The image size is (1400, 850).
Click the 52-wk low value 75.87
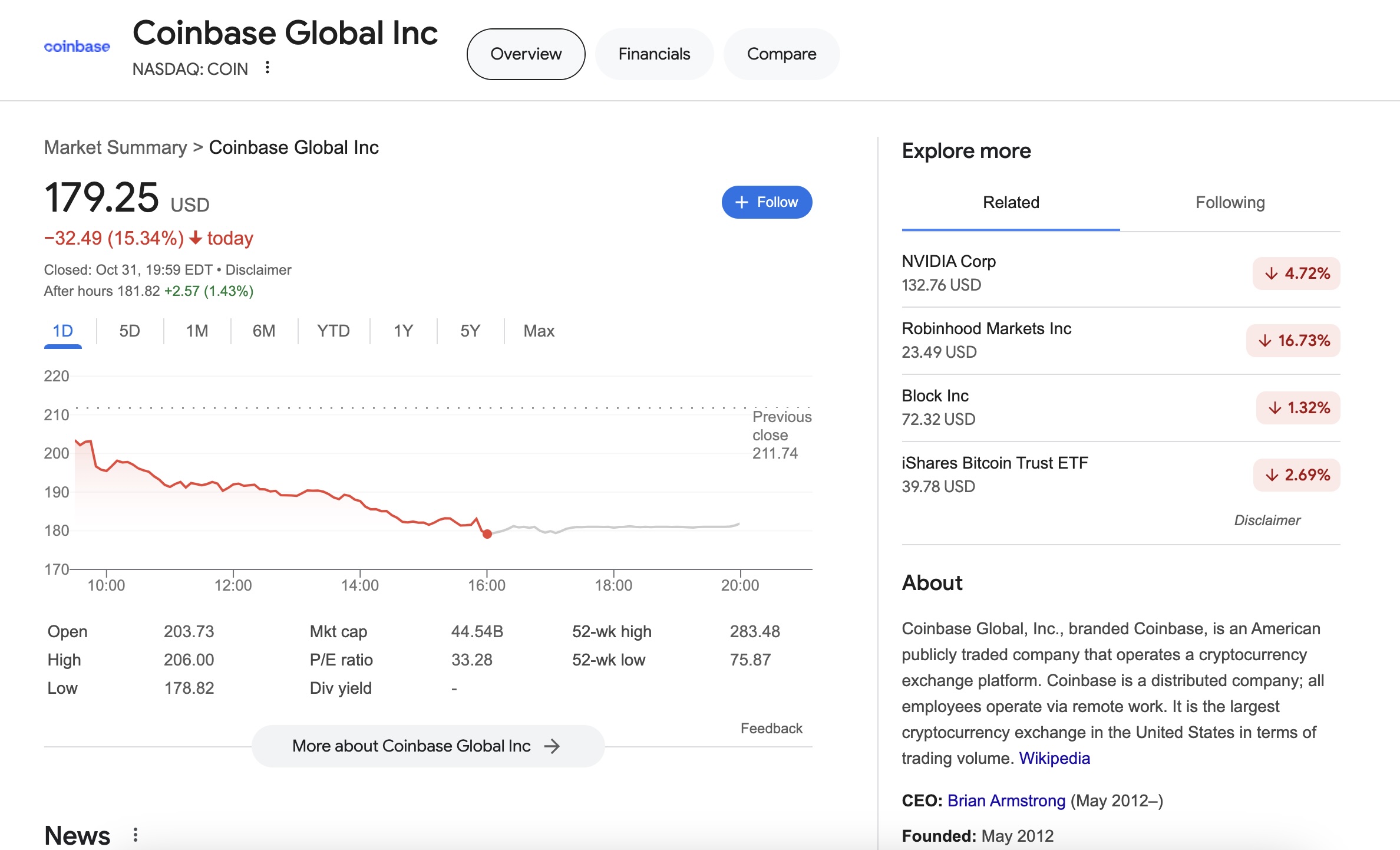click(750, 660)
